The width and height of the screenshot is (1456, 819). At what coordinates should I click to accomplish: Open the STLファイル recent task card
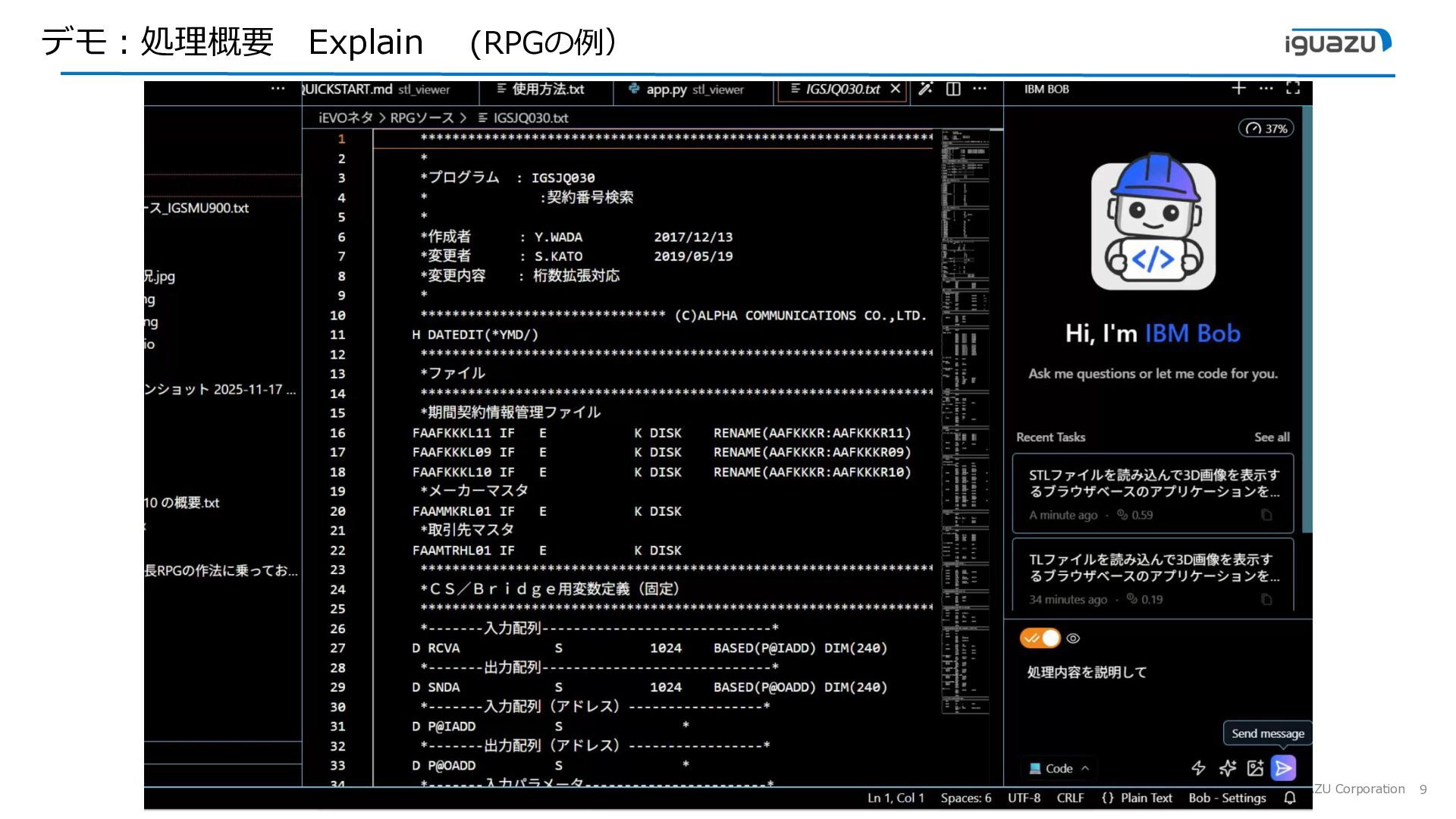[1153, 491]
